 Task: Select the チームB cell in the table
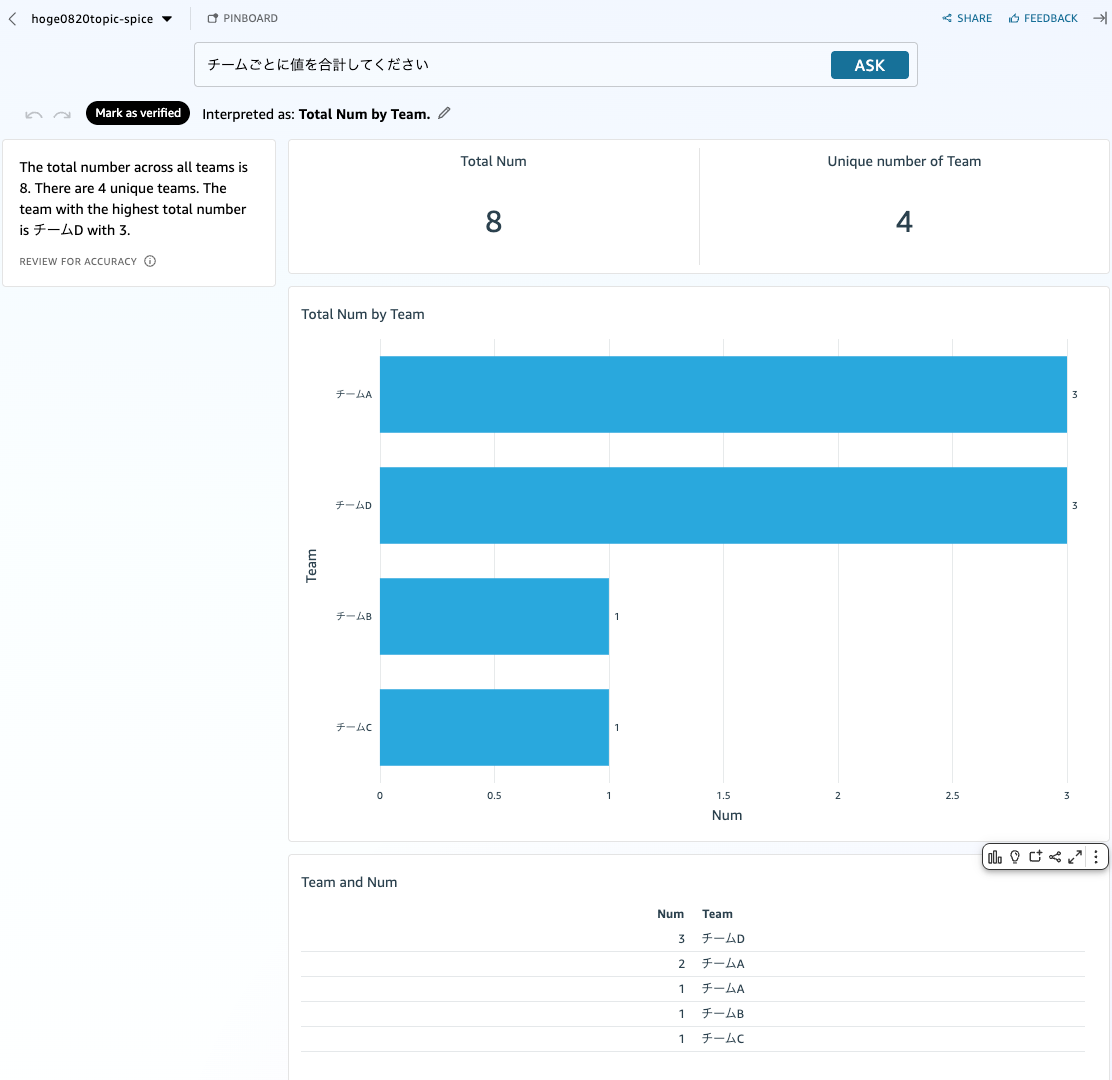pos(723,1013)
